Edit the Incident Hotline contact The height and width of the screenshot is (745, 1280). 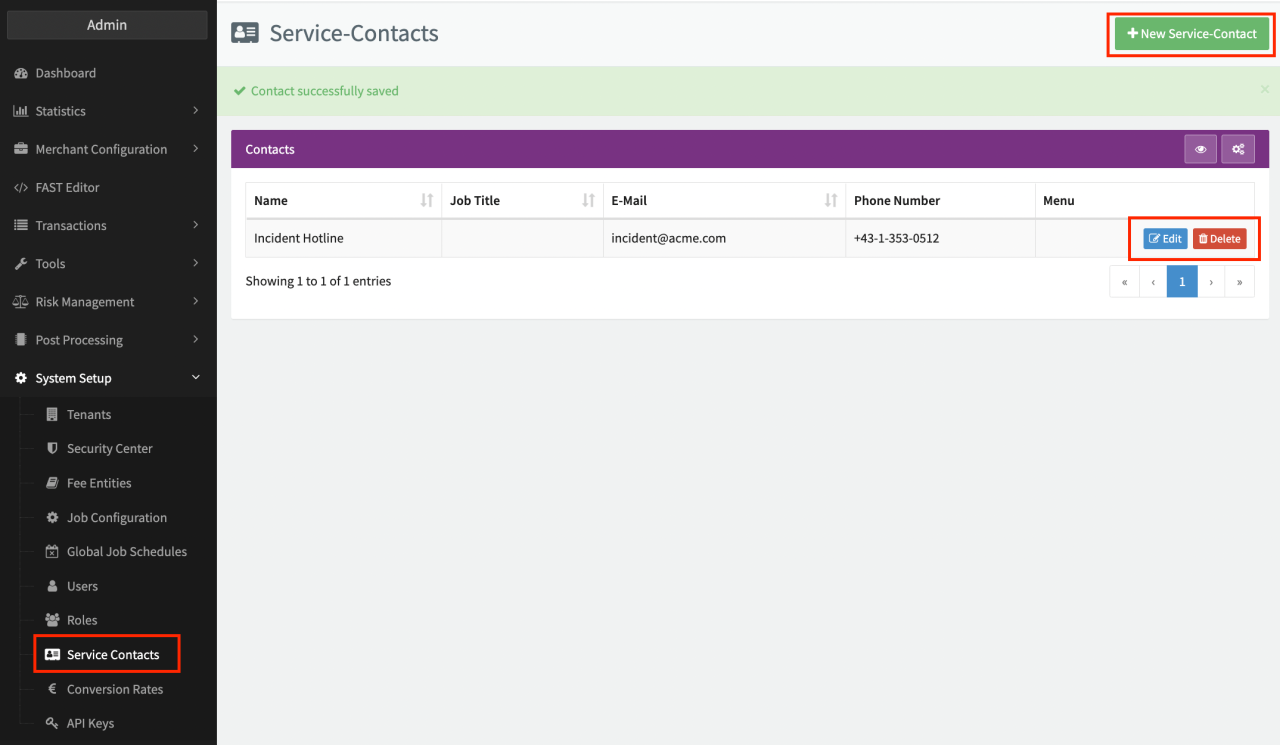1165,239
